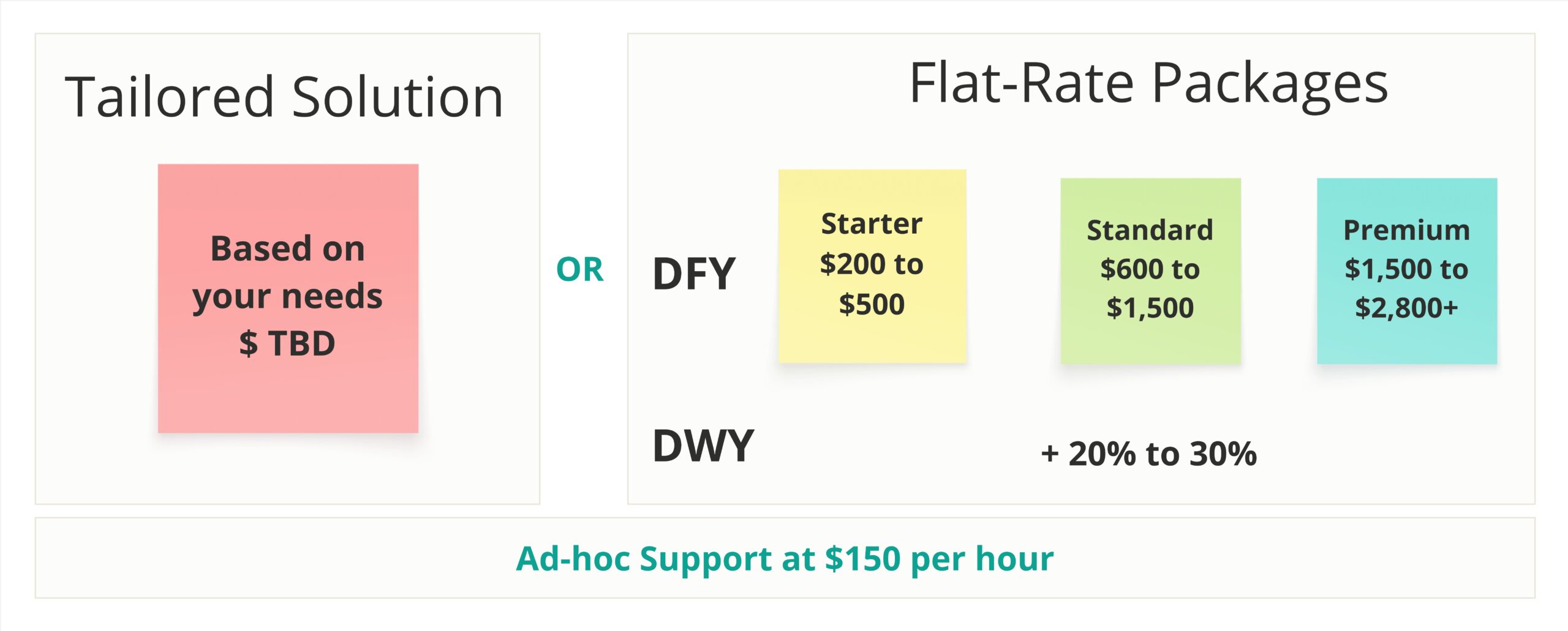Click the "$1,500 to $2,800+" price
1568x631 pixels.
click(x=1406, y=288)
